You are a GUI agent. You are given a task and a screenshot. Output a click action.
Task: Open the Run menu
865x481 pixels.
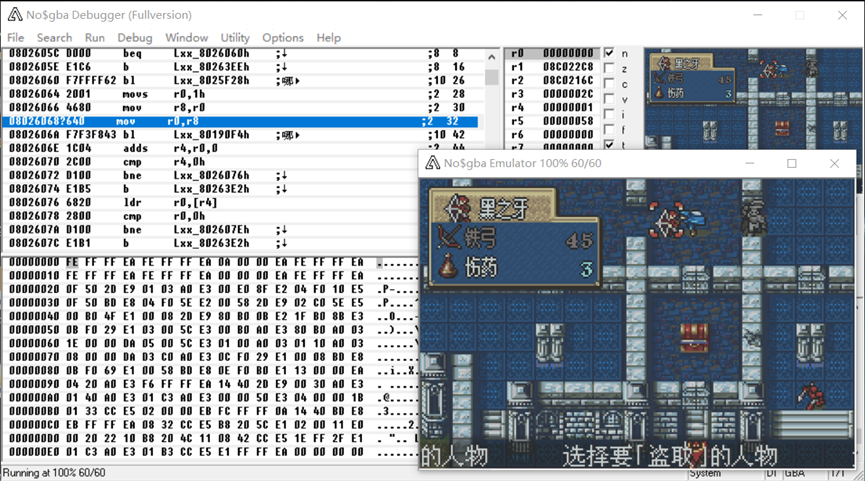pyautogui.click(x=94, y=38)
